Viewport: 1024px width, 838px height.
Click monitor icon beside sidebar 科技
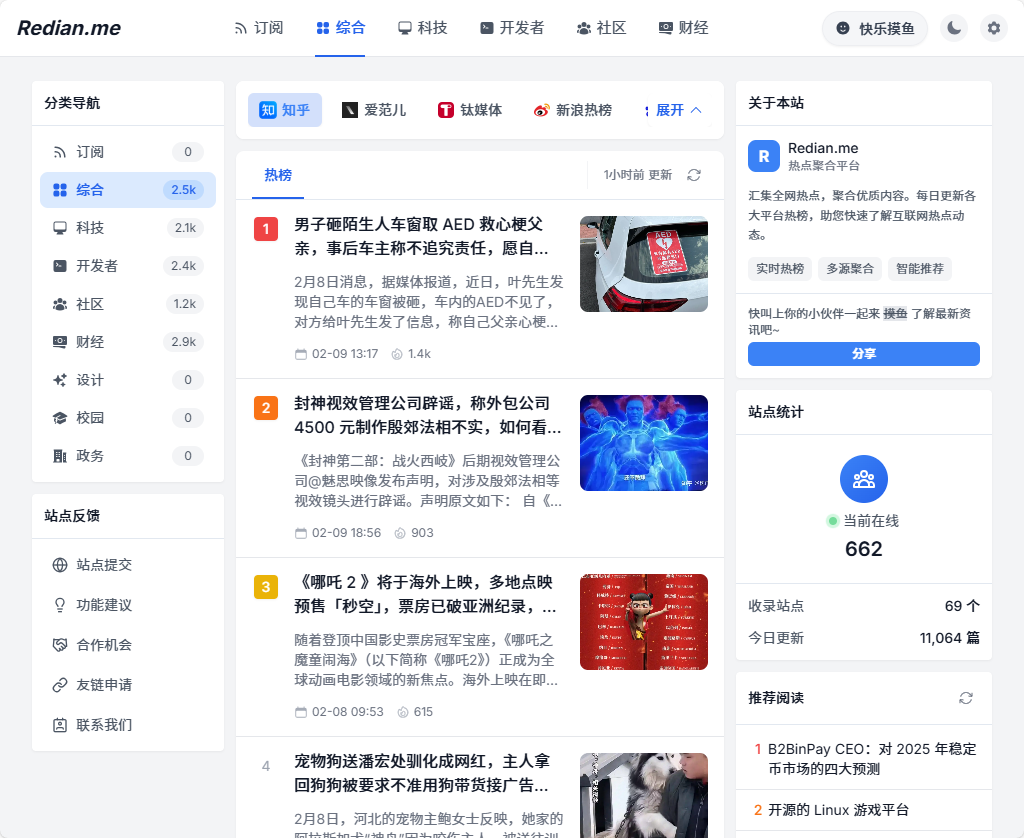click(60, 228)
